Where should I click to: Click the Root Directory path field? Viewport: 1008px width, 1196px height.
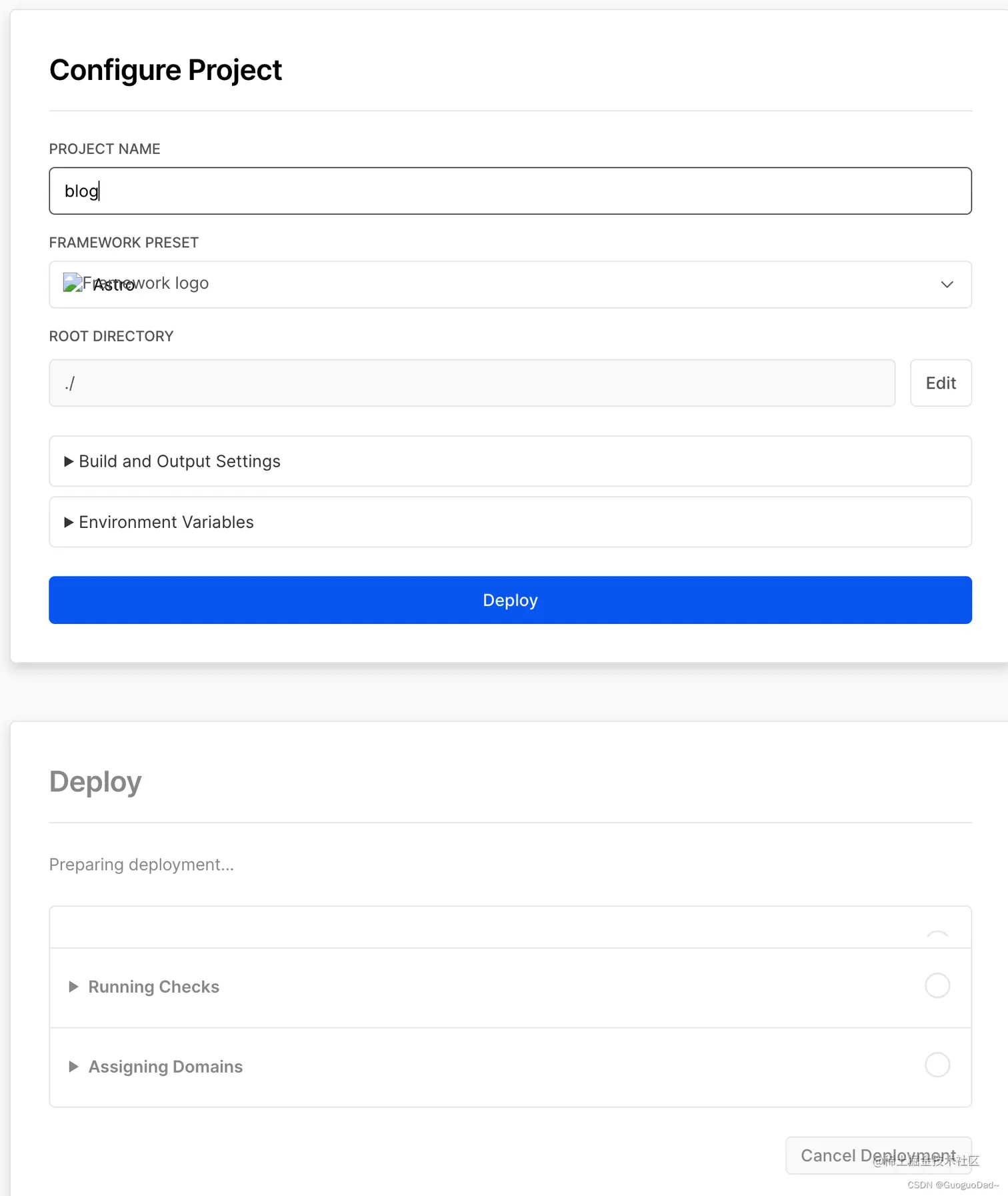[472, 383]
